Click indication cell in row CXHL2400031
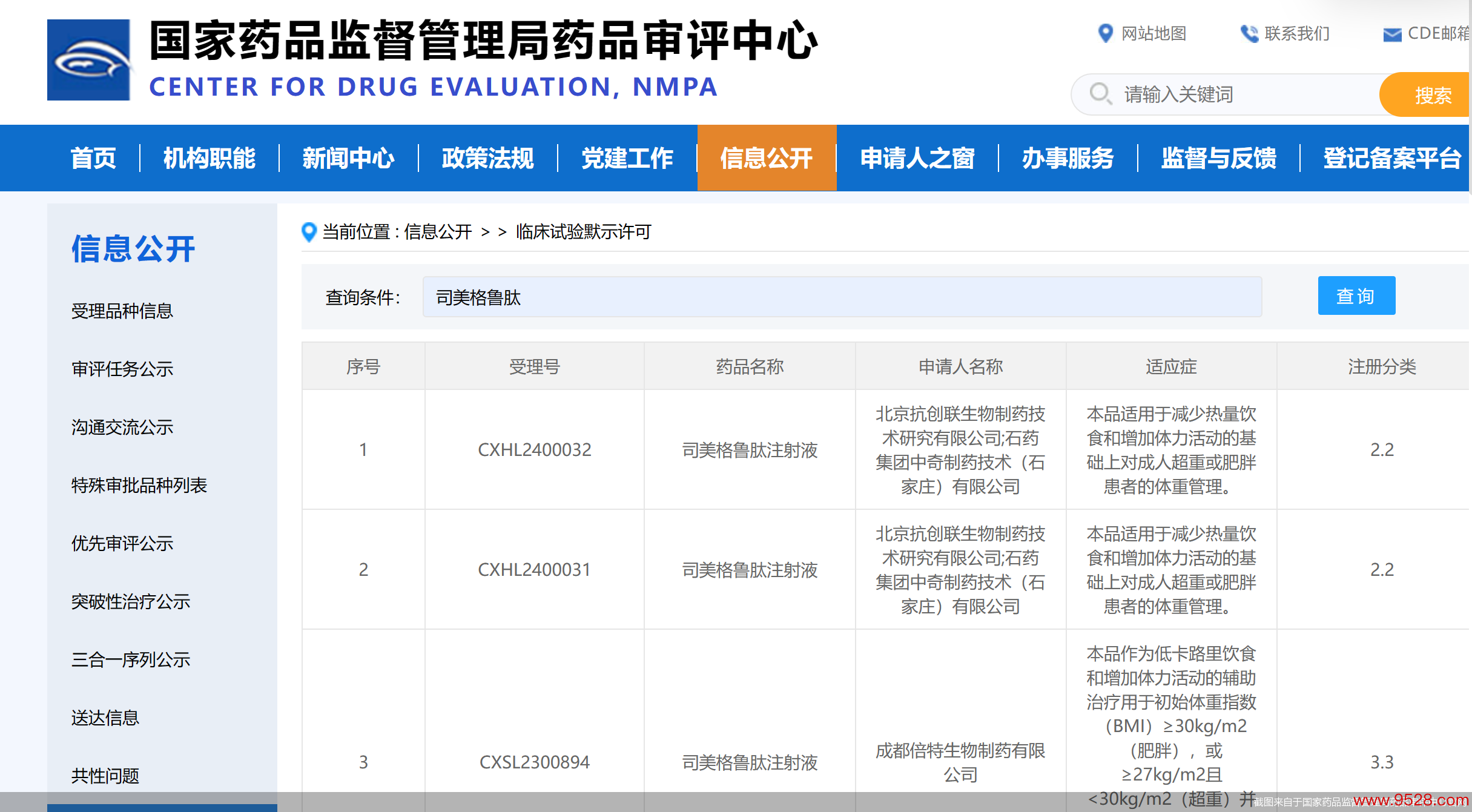Image resolution: width=1472 pixels, height=812 pixels. click(x=1172, y=570)
